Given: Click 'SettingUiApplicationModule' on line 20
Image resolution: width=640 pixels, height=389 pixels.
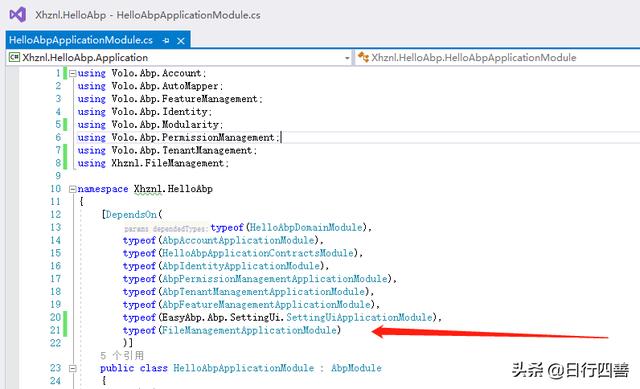Looking at the screenshot, I should point(360,318).
